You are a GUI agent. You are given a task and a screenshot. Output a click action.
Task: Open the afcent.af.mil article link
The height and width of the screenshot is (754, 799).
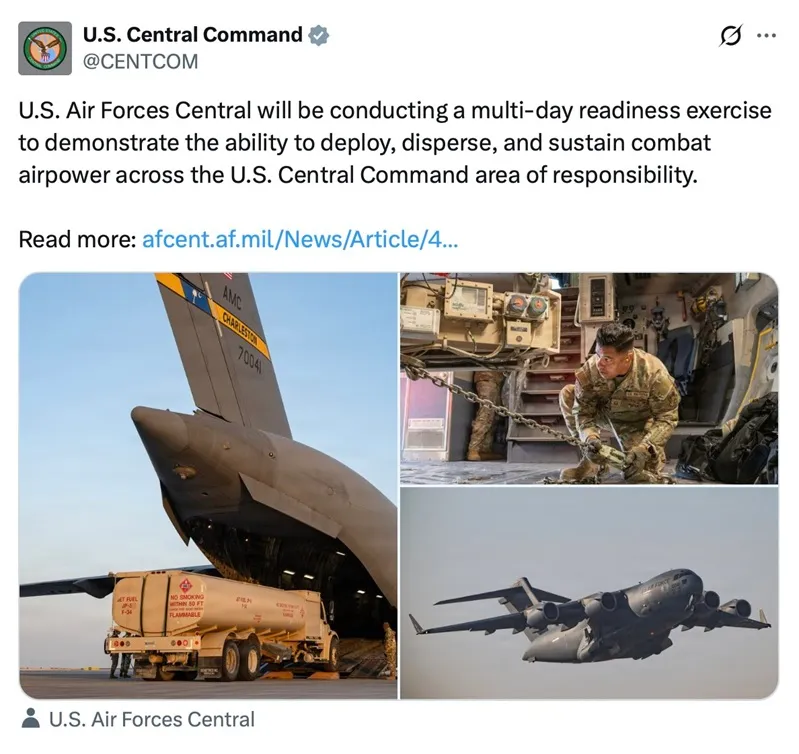[300, 239]
